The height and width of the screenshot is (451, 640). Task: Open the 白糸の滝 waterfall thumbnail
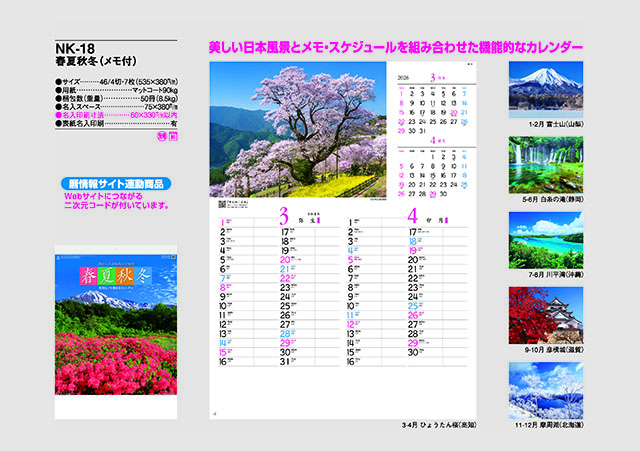(x=546, y=165)
